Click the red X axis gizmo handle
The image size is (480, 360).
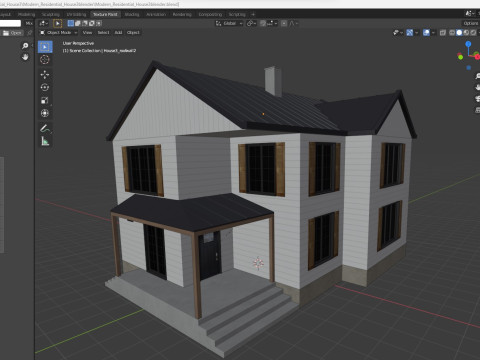[x=477, y=57]
